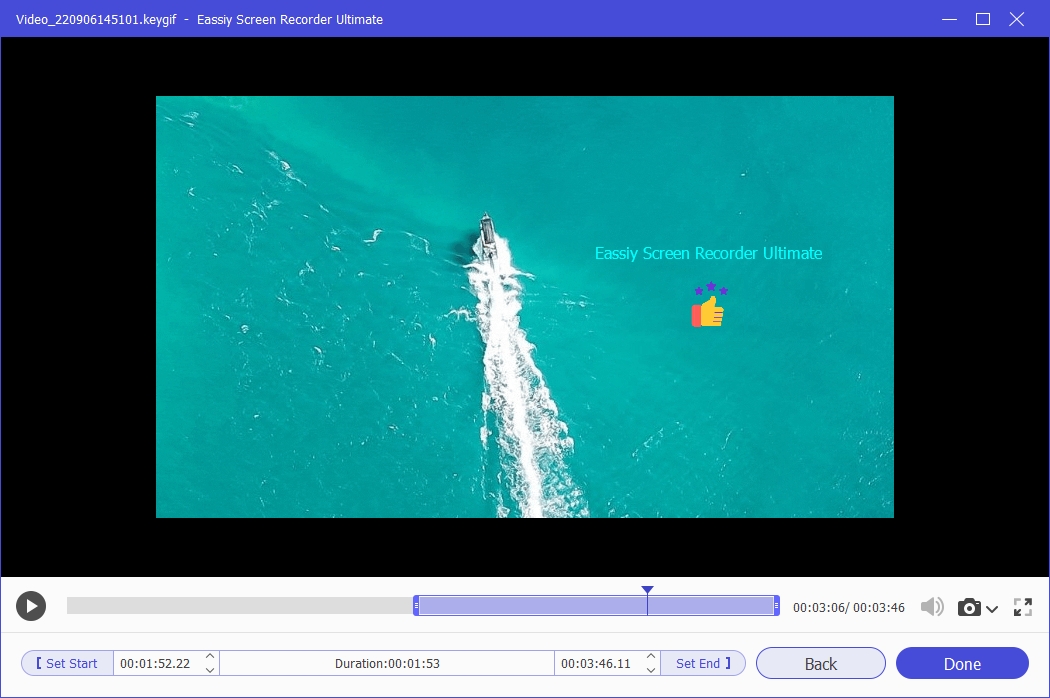This screenshot has height=698, width=1050.
Task: Seek to the unselected gray timeline portion
Action: [x=240, y=606]
